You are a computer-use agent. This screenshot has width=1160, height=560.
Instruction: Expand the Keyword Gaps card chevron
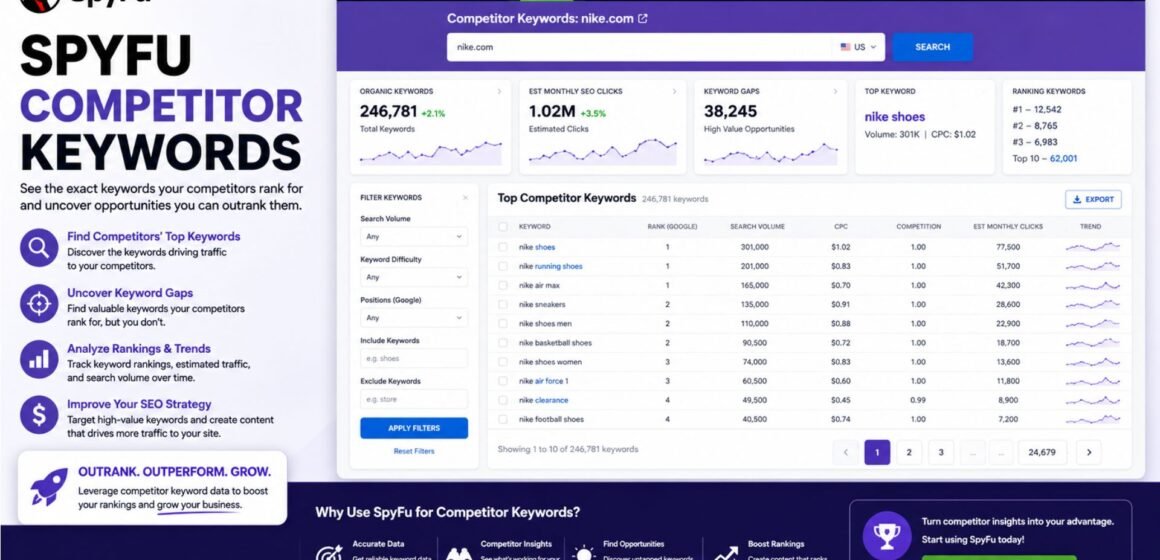[x=835, y=92]
